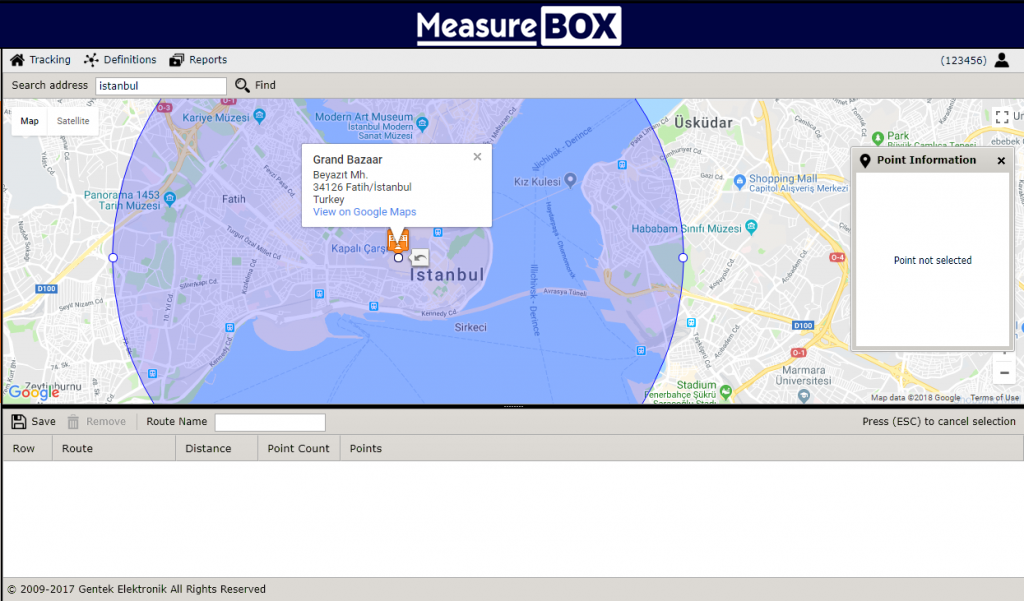
Task: Click the circle's right edge resize handle
Action: (683, 258)
